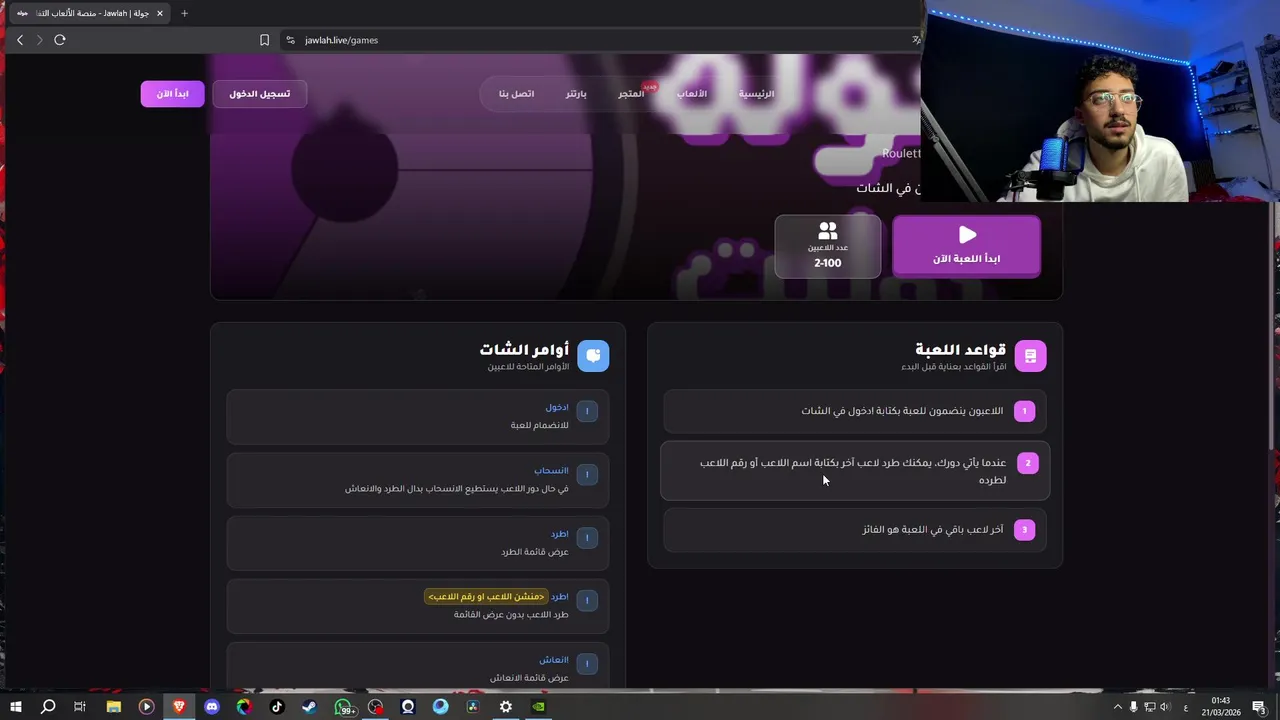
Task: Select rule 2 about طرد لاعب آخر
Action: click(x=855, y=471)
